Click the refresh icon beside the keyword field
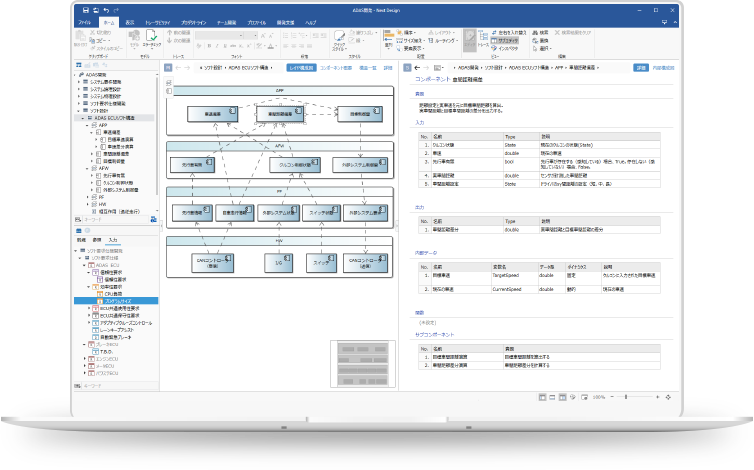This screenshot has height=470, width=754. [154, 219]
